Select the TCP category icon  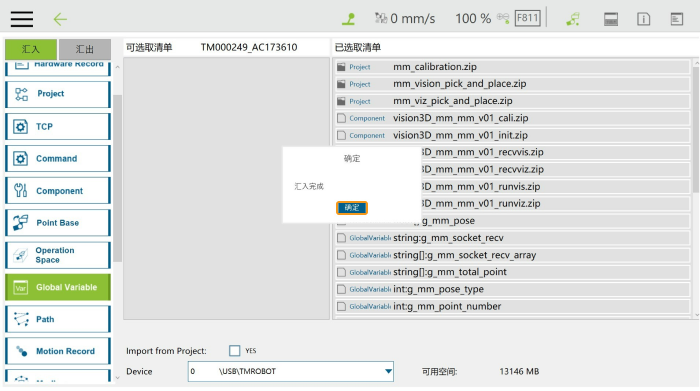21,127
